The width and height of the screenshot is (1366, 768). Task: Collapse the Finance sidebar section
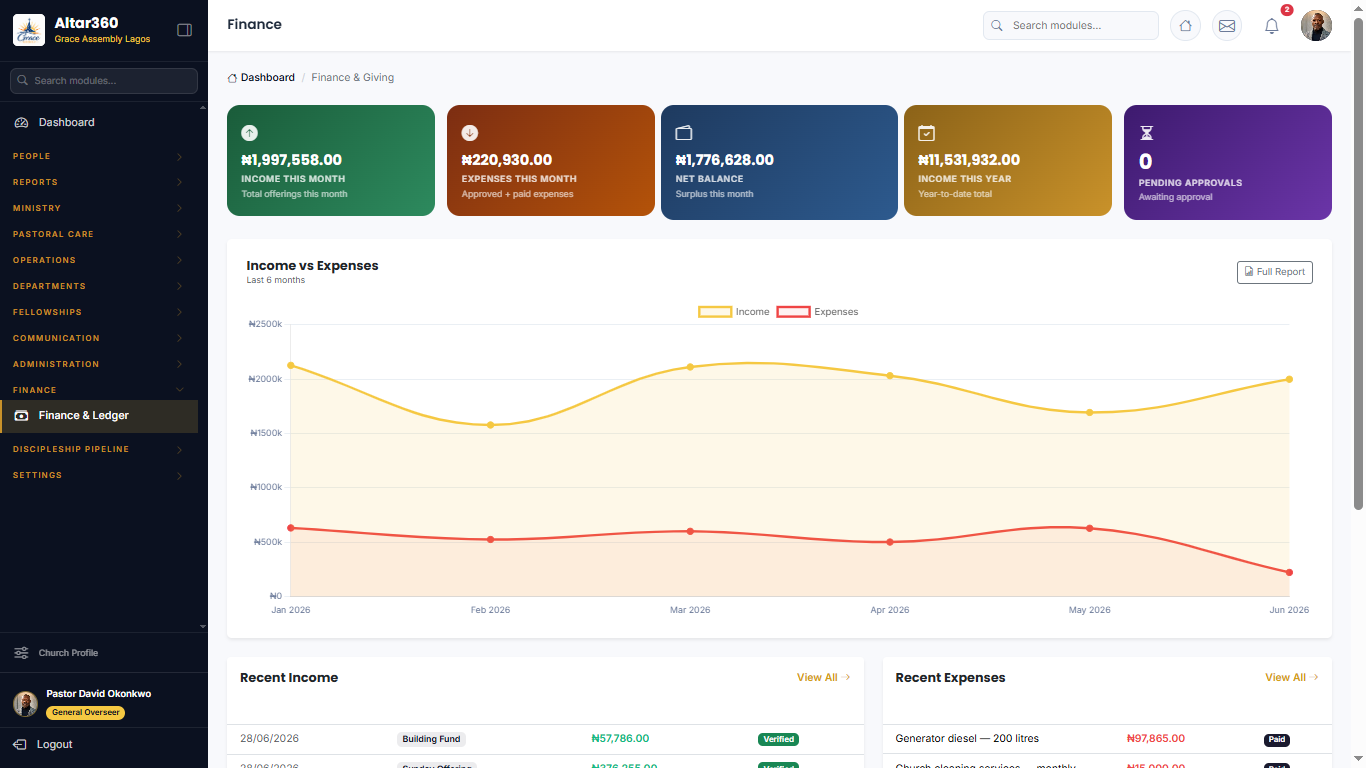(x=99, y=390)
